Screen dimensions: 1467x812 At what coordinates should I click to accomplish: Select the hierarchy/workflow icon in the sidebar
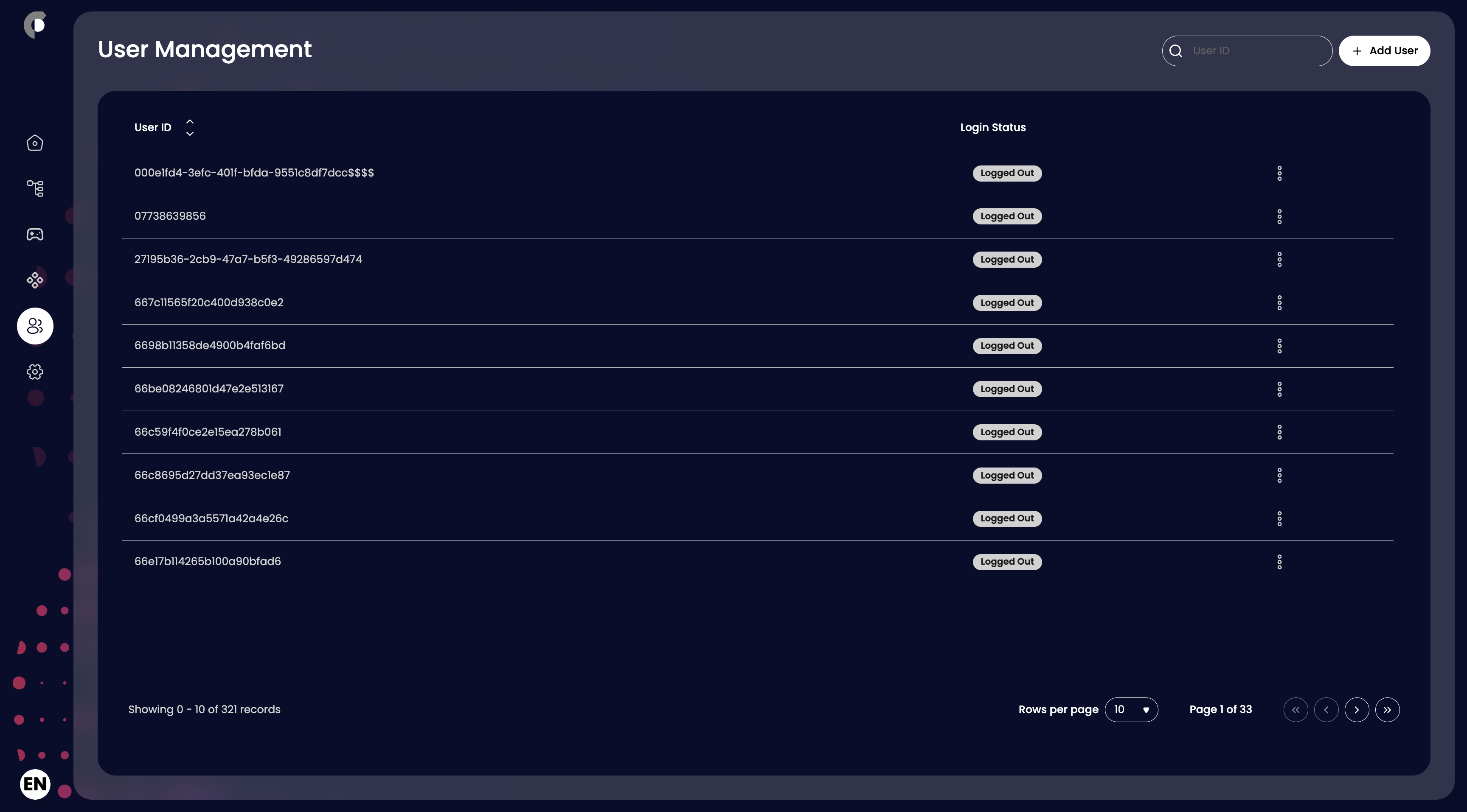coord(35,188)
